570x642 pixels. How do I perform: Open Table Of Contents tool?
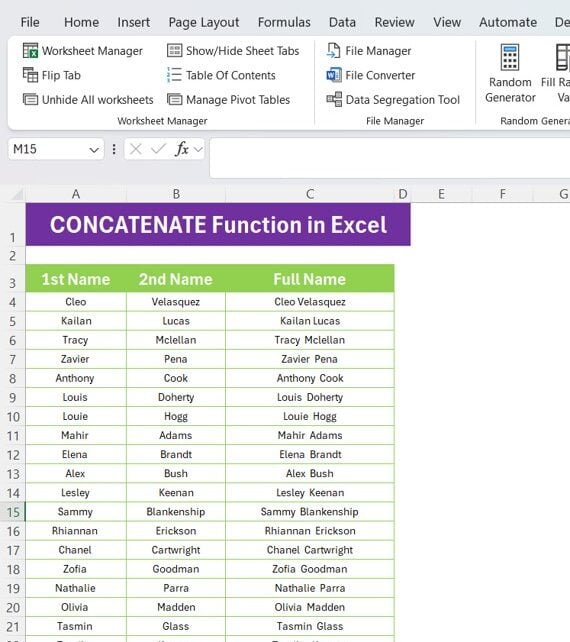coord(221,75)
